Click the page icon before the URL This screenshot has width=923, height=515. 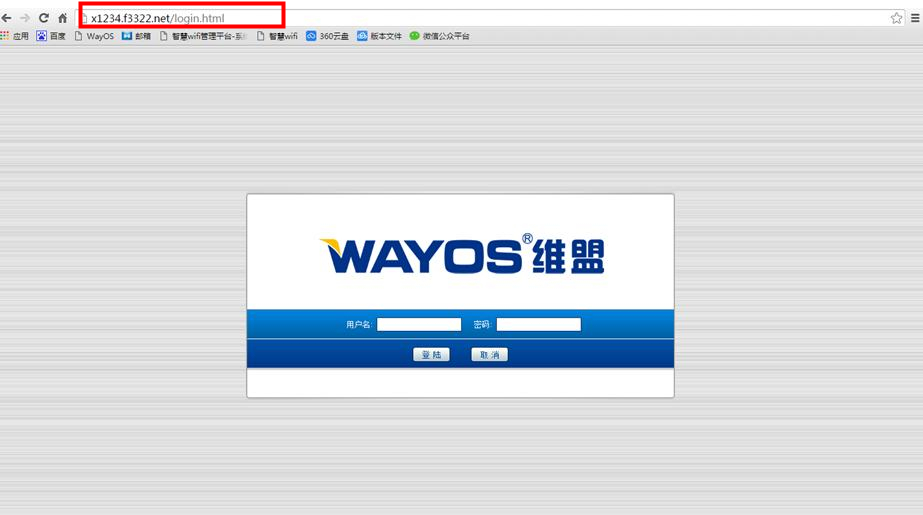84,18
